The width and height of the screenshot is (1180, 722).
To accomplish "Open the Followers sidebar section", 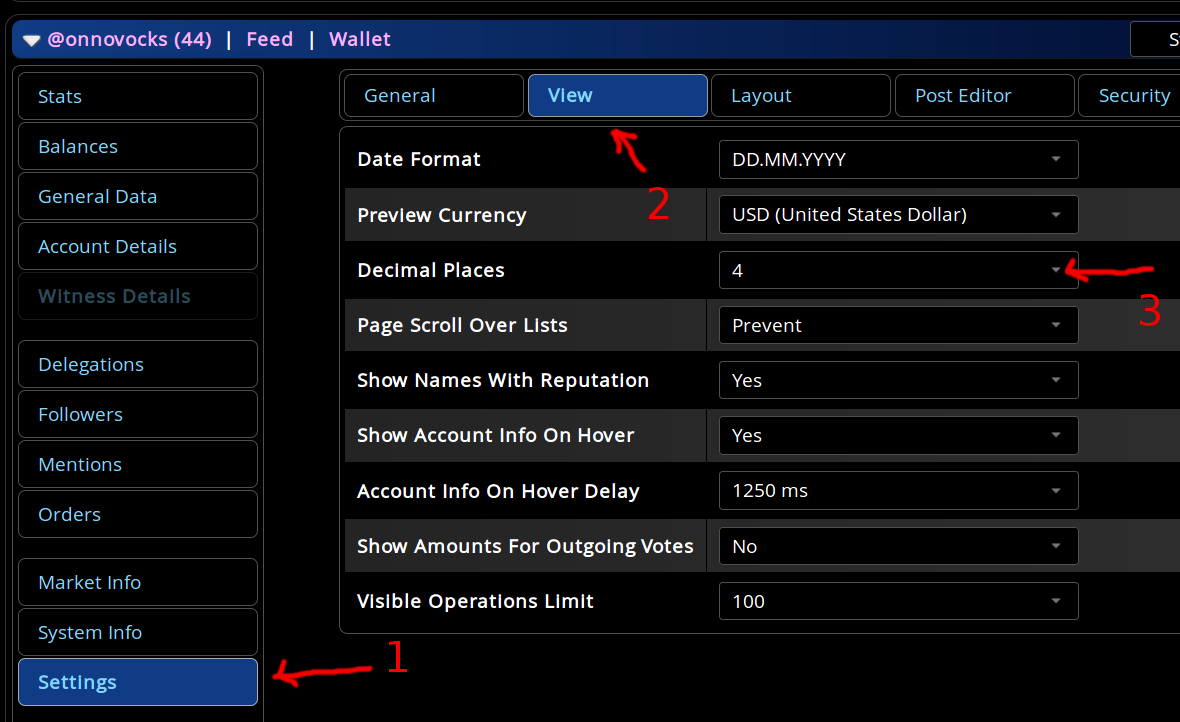I will tap(138, 414).
